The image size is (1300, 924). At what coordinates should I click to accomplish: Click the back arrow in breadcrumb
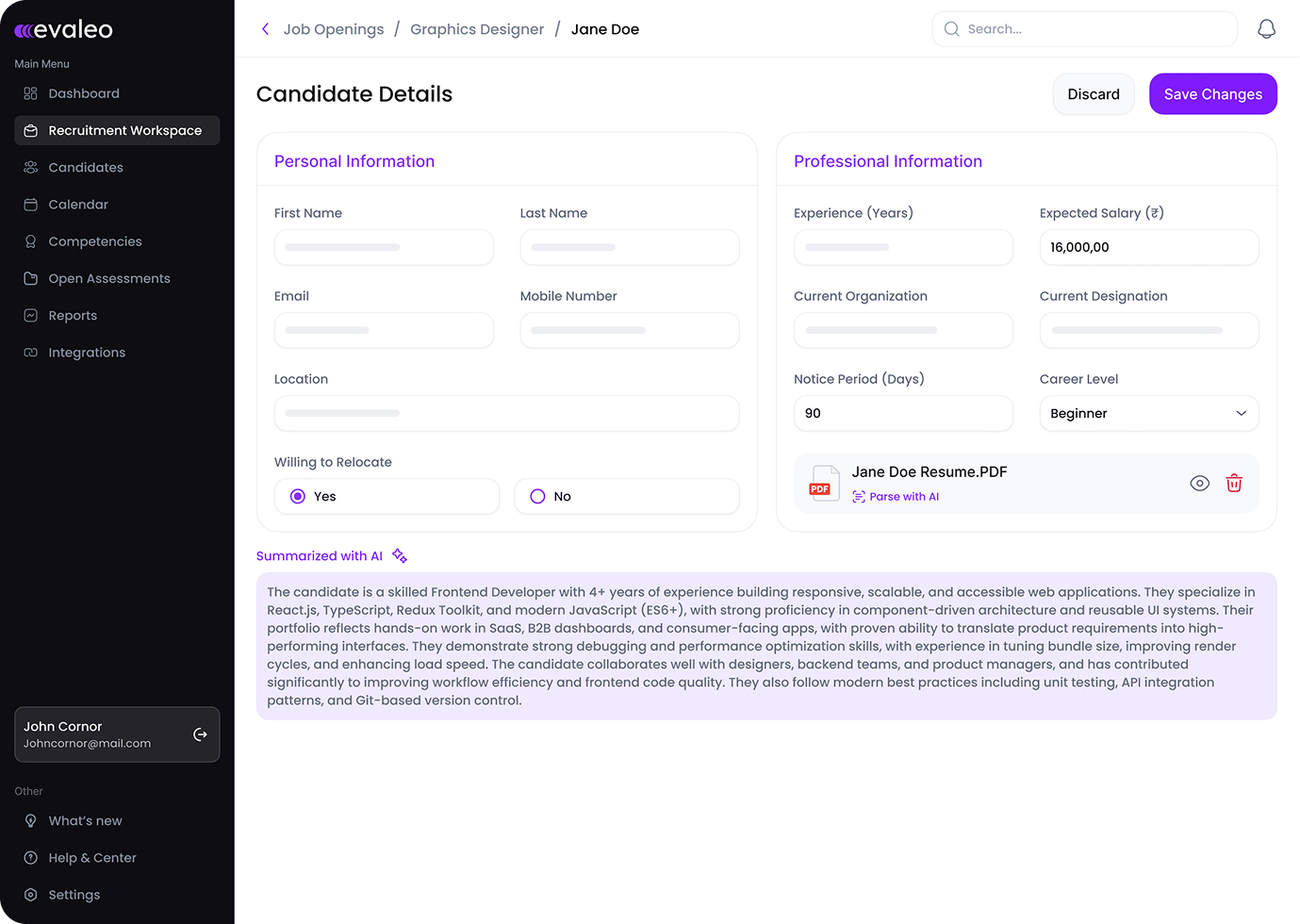tap(265, 29)
